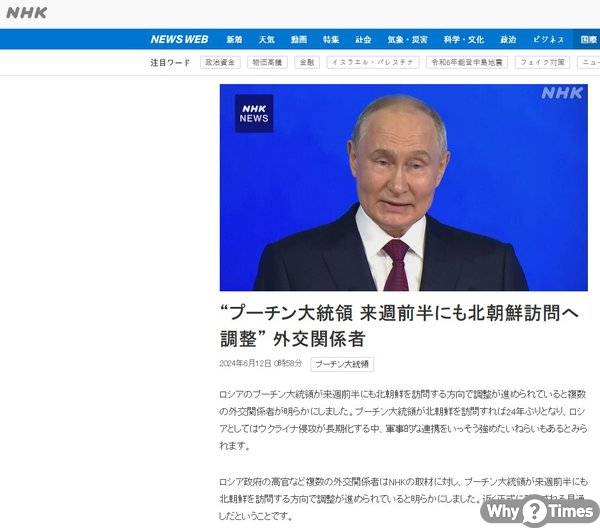
Task: Click the プーチン大統領 tag below headline
Action: coord(342,364)
